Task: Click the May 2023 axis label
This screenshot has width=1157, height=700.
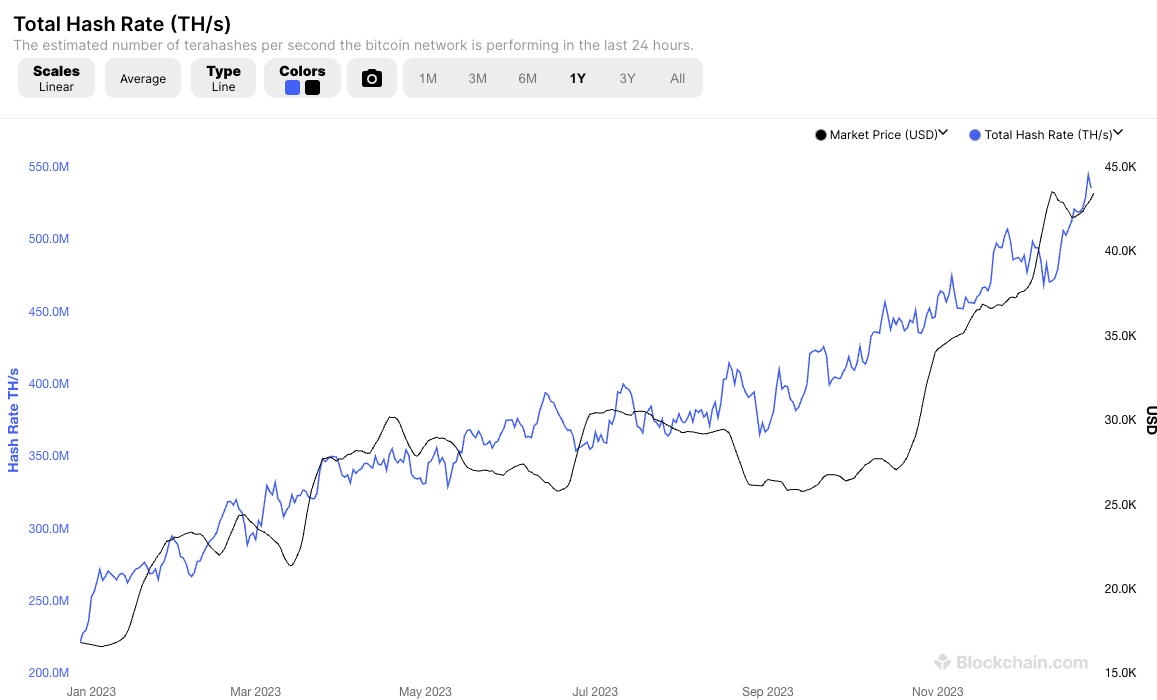Action: coord(425,692)
